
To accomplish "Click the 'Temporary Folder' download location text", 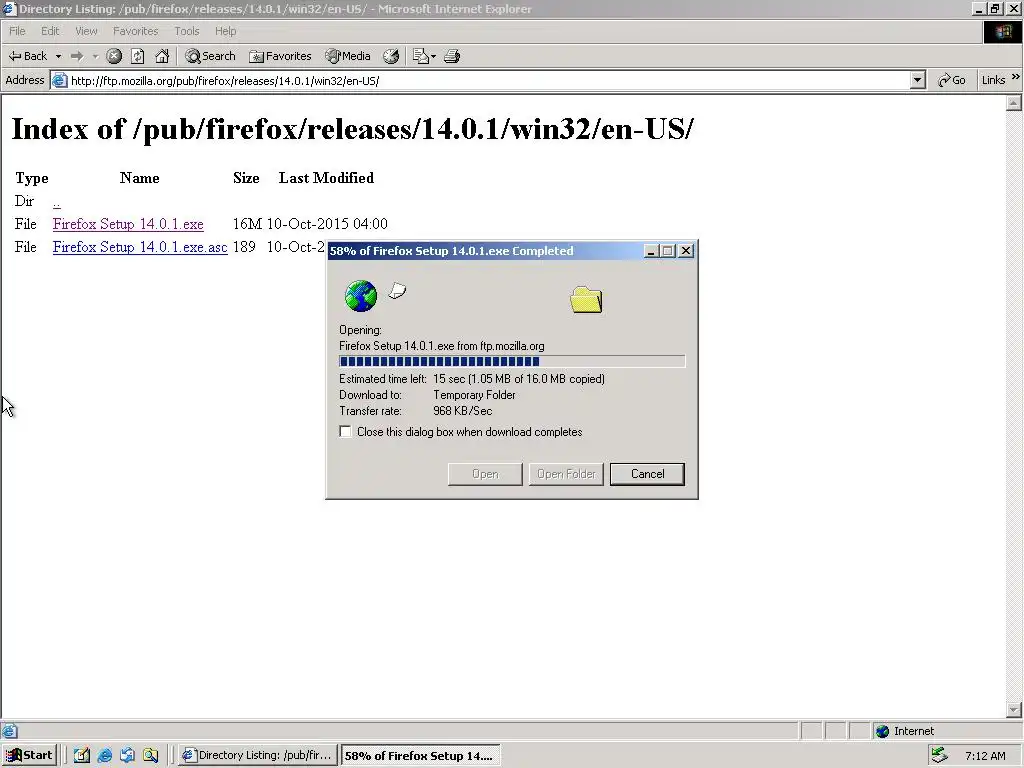I will coord(474,395).
